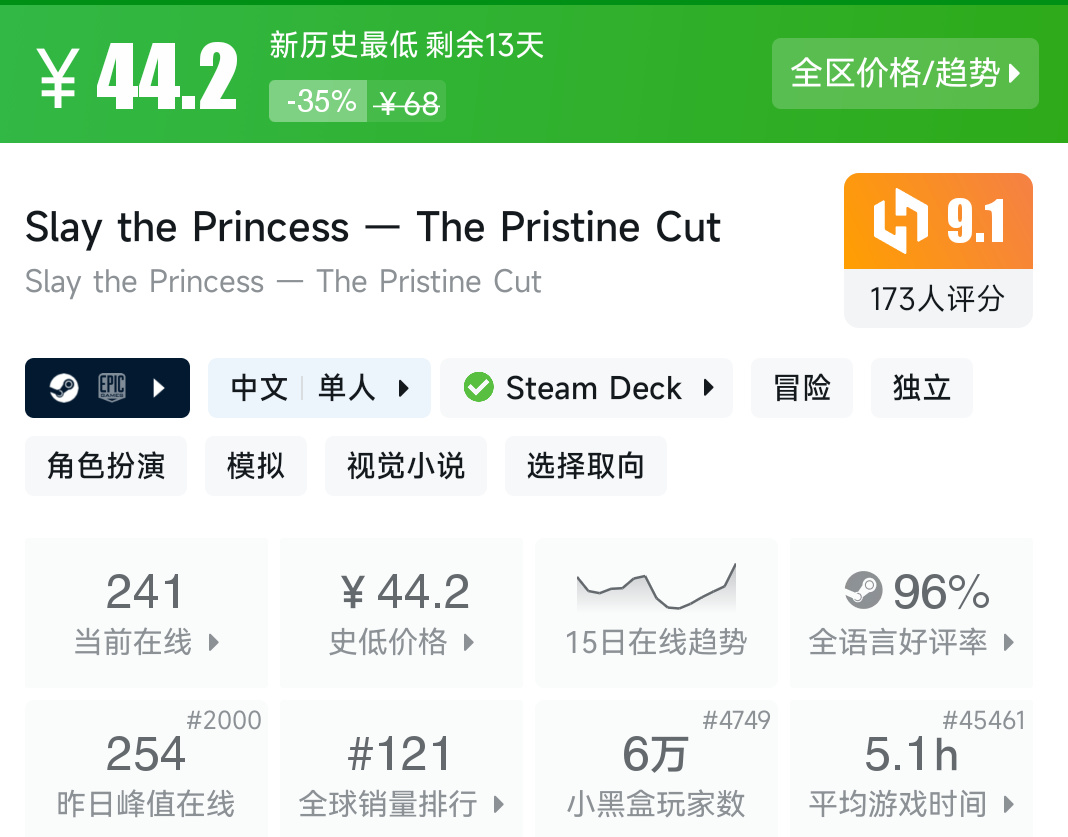The width and height of the screenshot is (1068, 837).
Task: Open the 当前在线 current online players stat
Action: tap(146, 612)
